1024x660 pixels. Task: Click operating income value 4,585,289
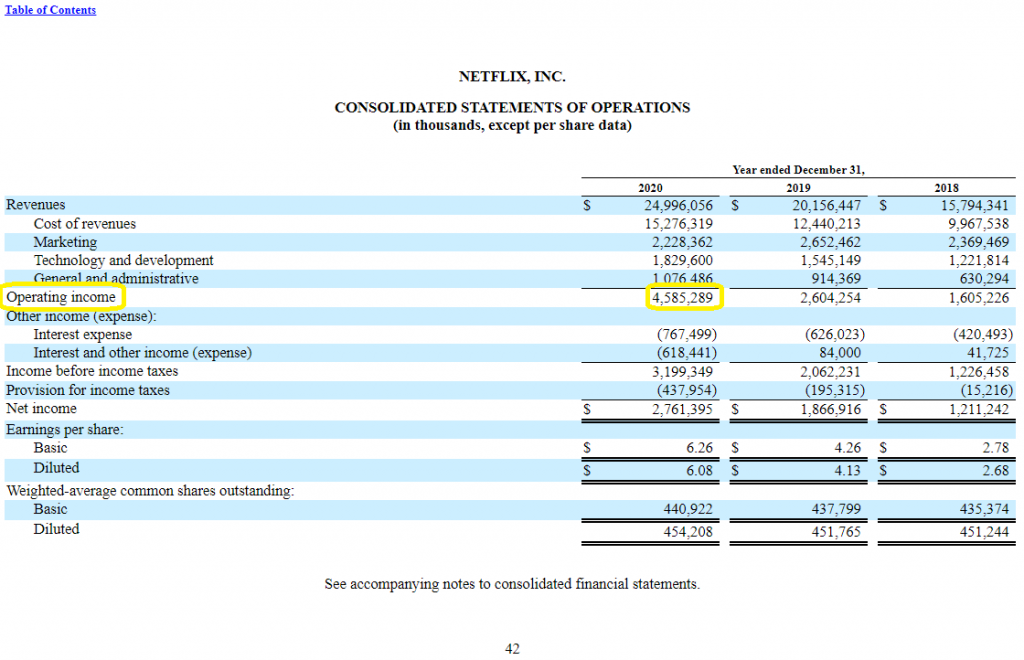pyautogui.click(x=682, y=298)
